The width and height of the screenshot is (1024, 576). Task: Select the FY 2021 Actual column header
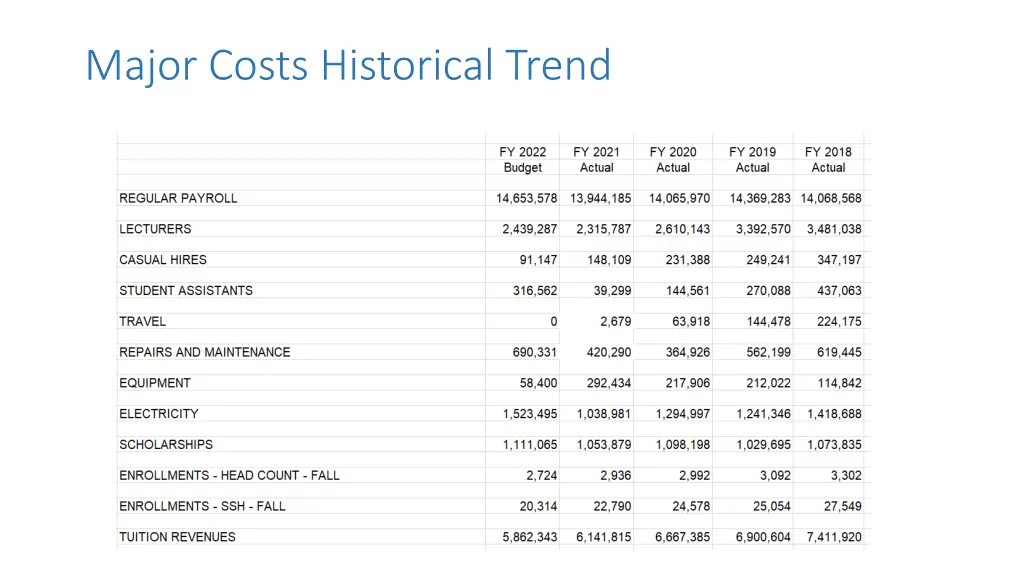click(596, 159)
